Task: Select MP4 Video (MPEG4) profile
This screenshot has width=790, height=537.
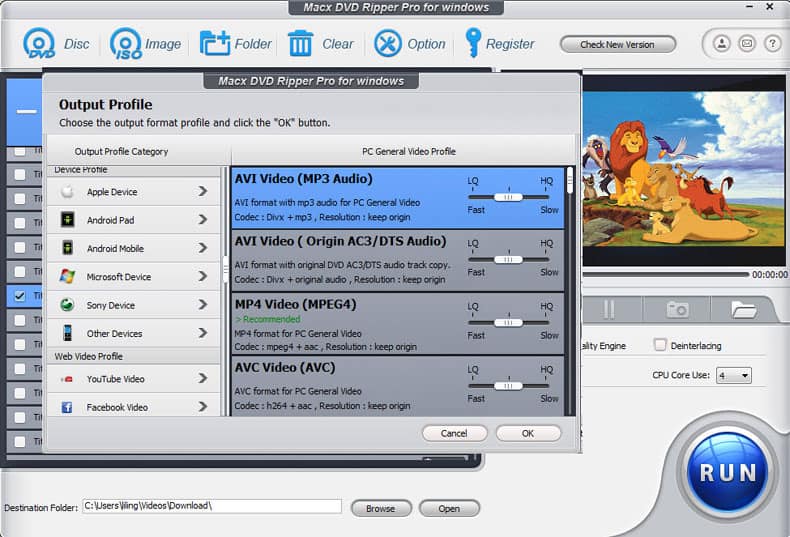Action: tap(398, 324)
